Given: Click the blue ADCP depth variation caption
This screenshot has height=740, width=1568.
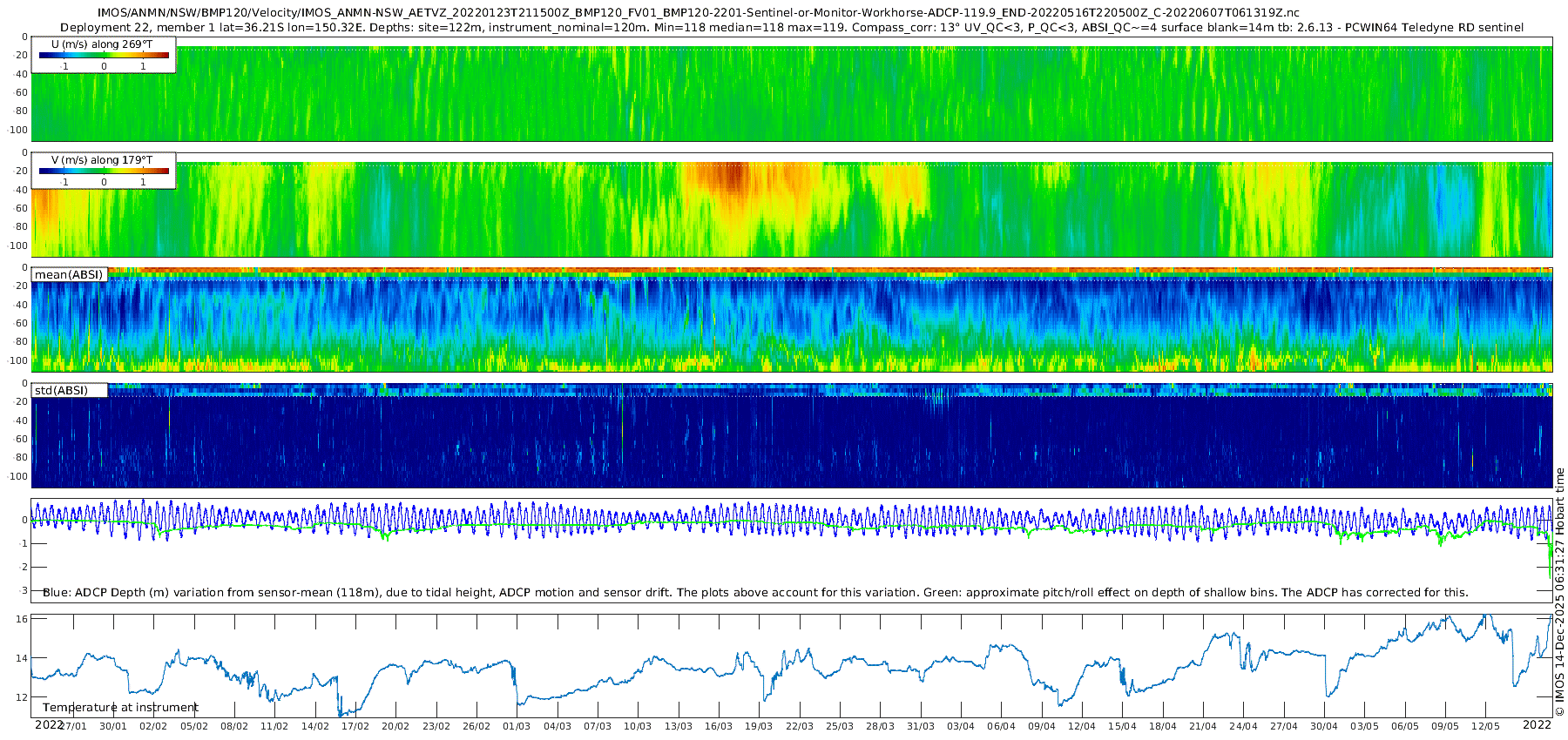Looking at the screenshot, I should click(755, 592).
